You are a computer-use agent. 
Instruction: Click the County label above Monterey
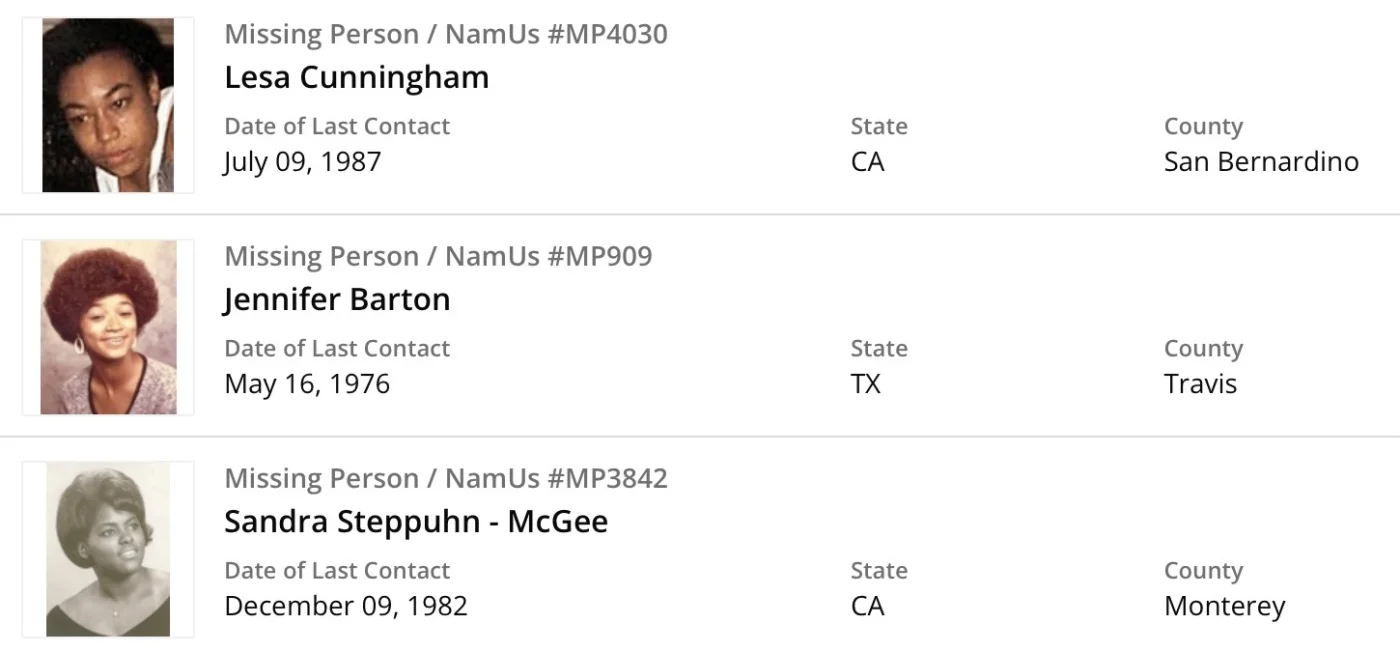[1203, 570]
